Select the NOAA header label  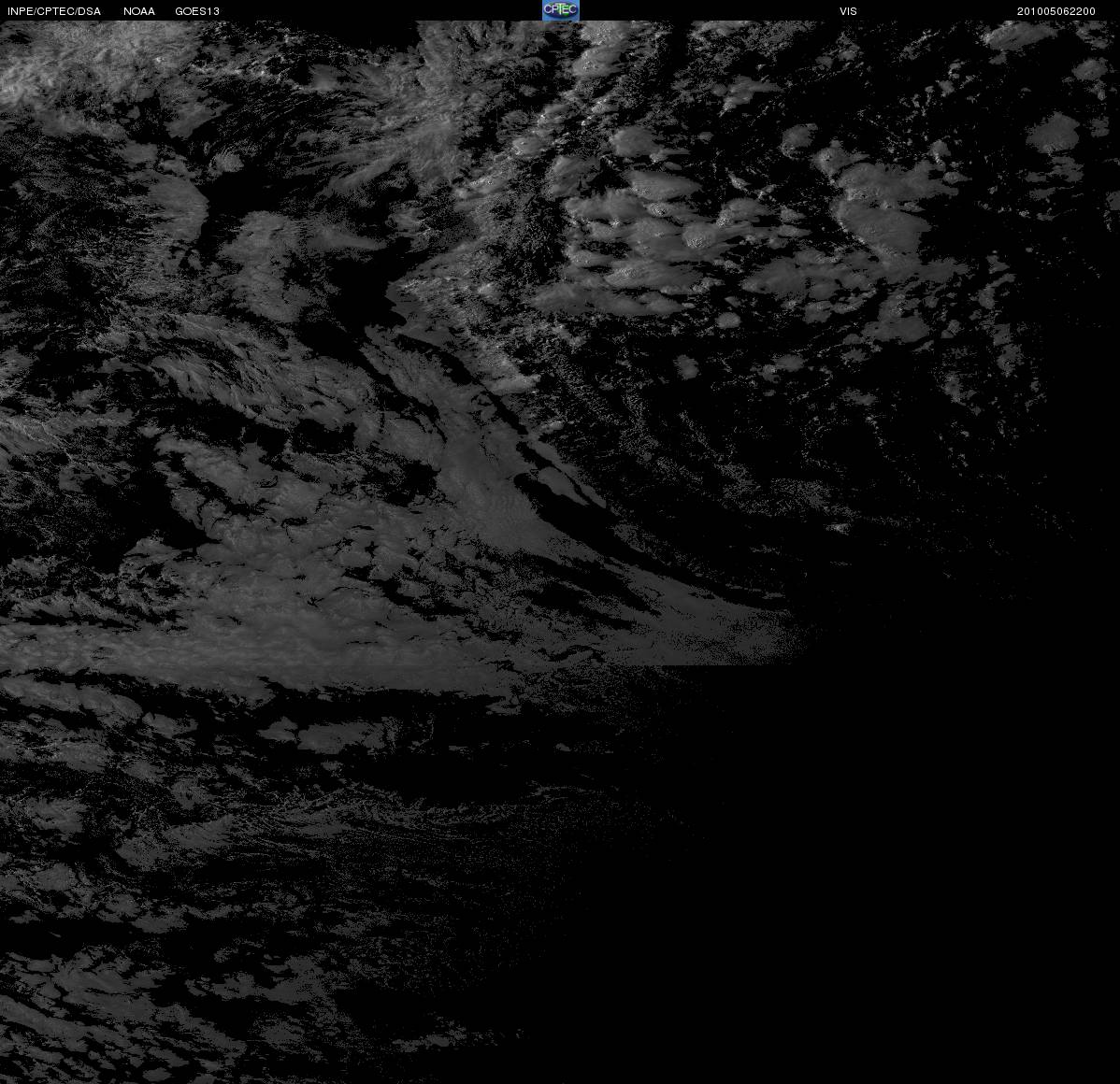coord(139,11)
